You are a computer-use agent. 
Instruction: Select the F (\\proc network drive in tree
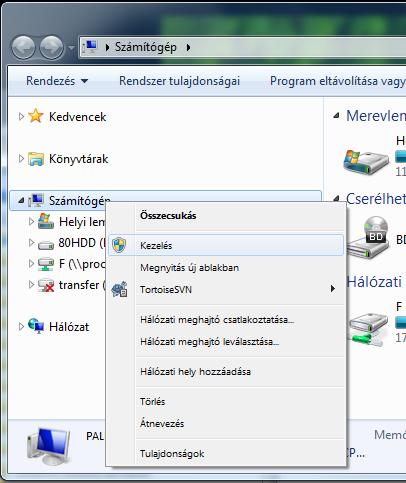tap(82, 264)
